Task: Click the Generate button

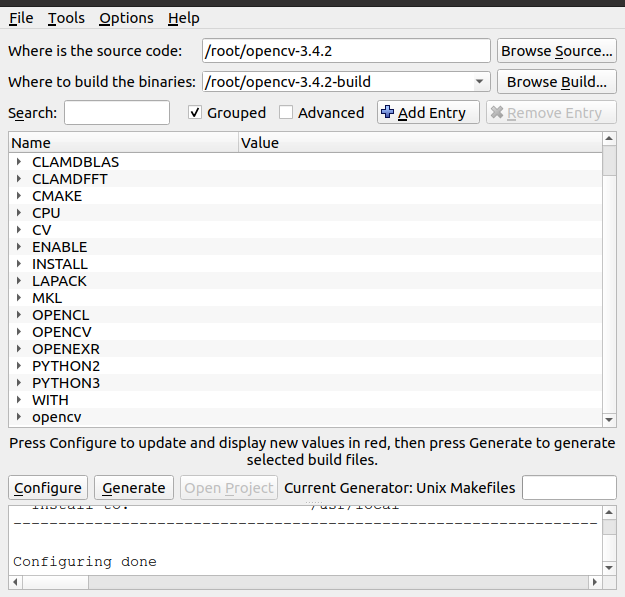Action: coord(134,487)
